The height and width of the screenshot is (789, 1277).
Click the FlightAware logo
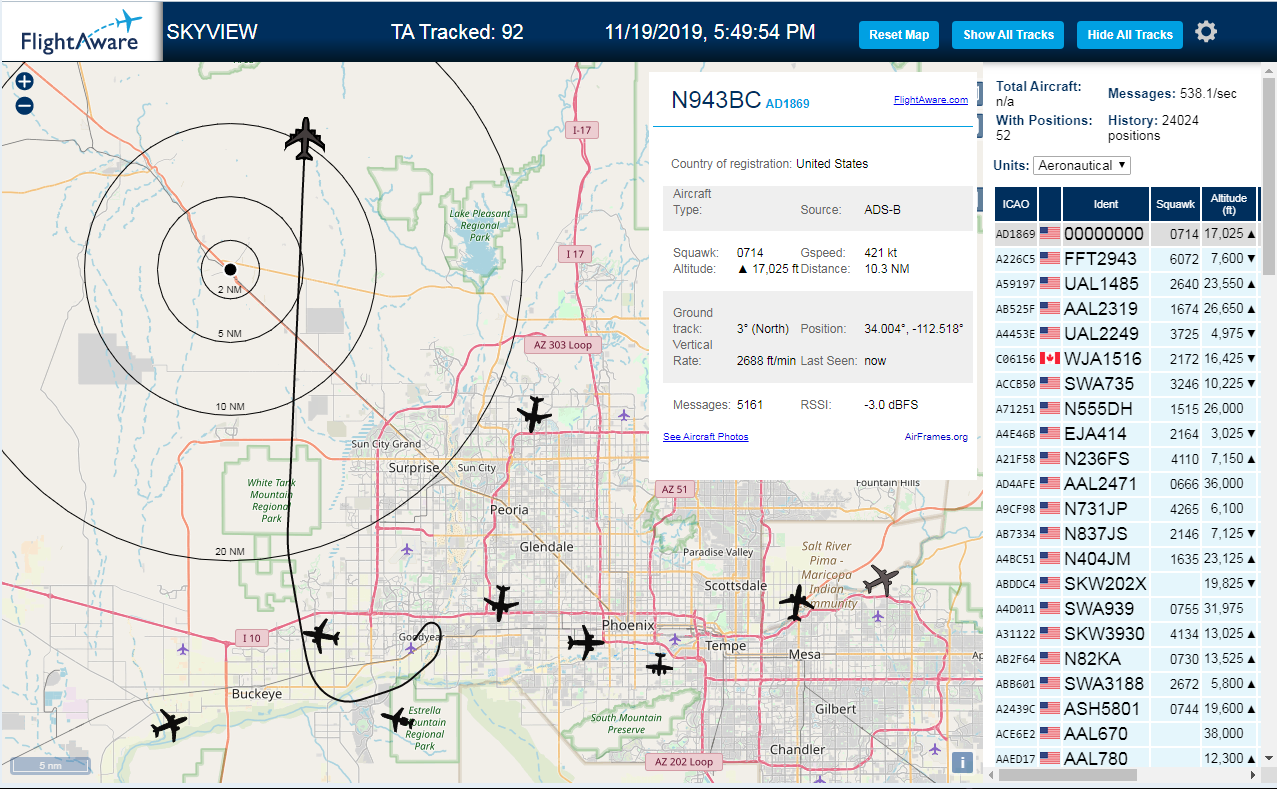click(x=81, y=32)
